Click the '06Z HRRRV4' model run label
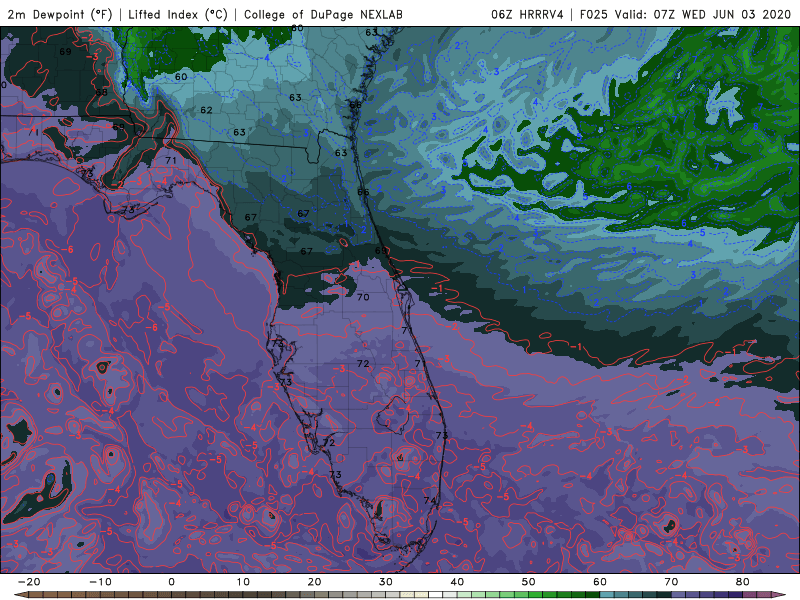Image resolution: width=800 pixels, height=600 pixels. (528, 14)
